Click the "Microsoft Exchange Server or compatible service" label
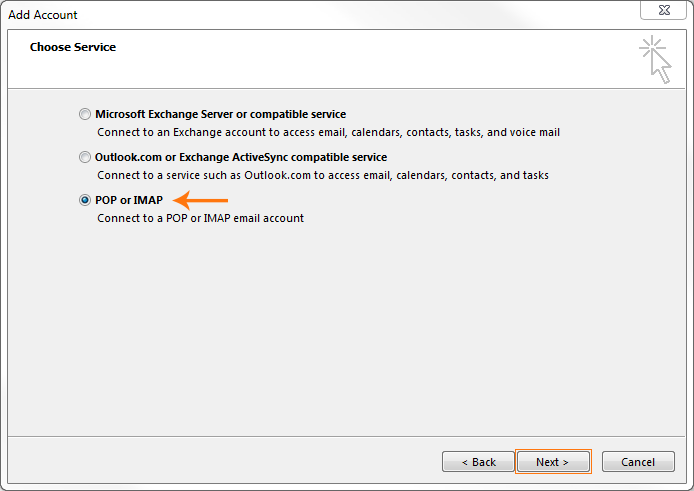 pos(220,114)
